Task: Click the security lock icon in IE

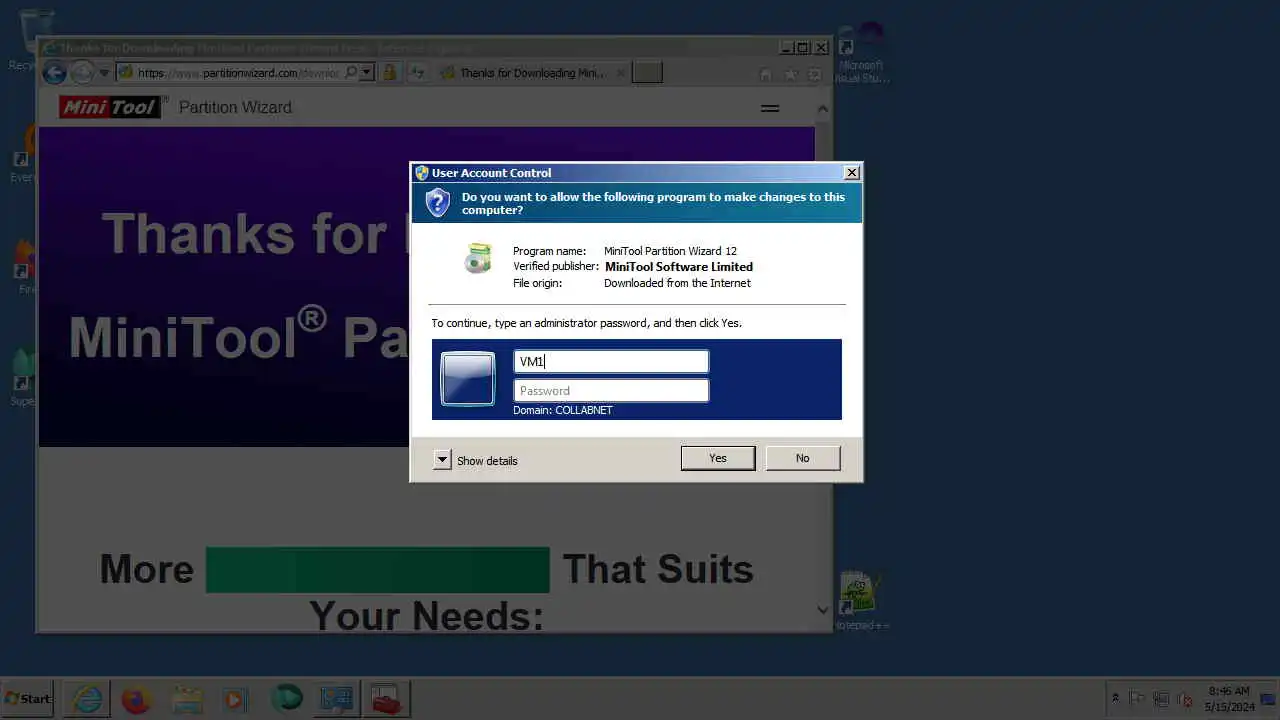Action: [x=390, y=72]
